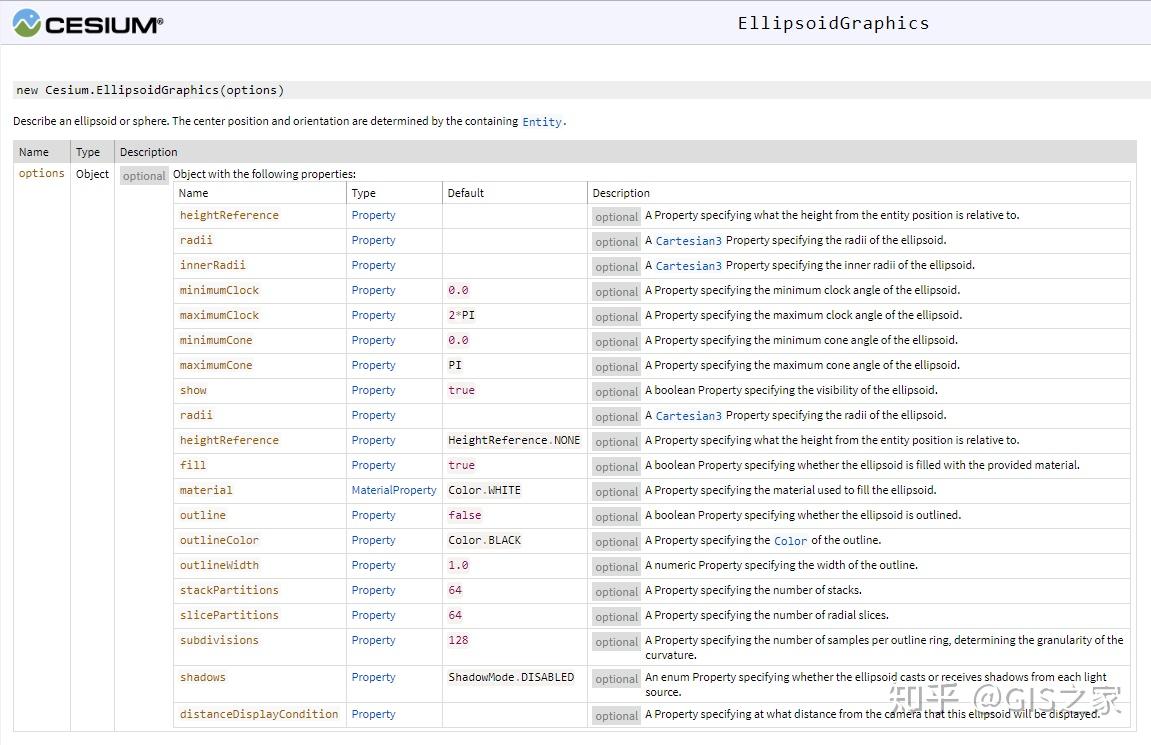Follow the Color link in outlineColor description

pos(790,541)
